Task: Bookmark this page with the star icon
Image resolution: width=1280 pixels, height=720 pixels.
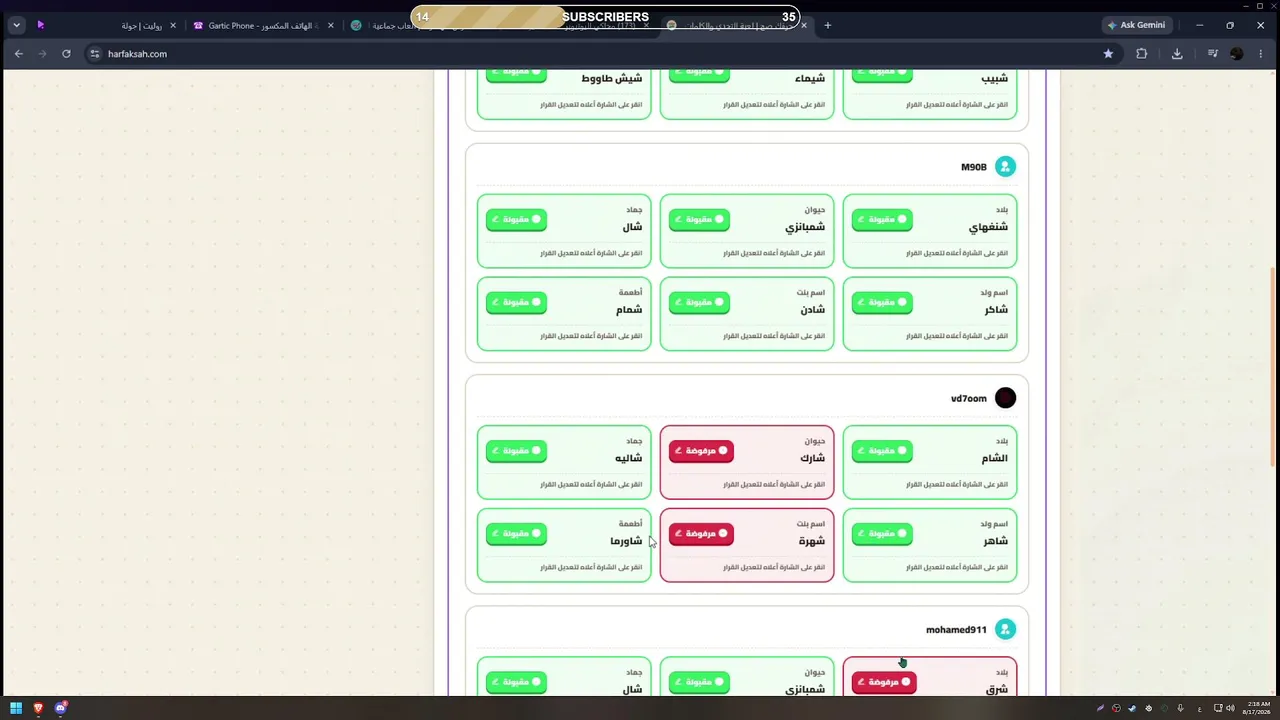Action: pyautogui.click(x=1108, y=54)
